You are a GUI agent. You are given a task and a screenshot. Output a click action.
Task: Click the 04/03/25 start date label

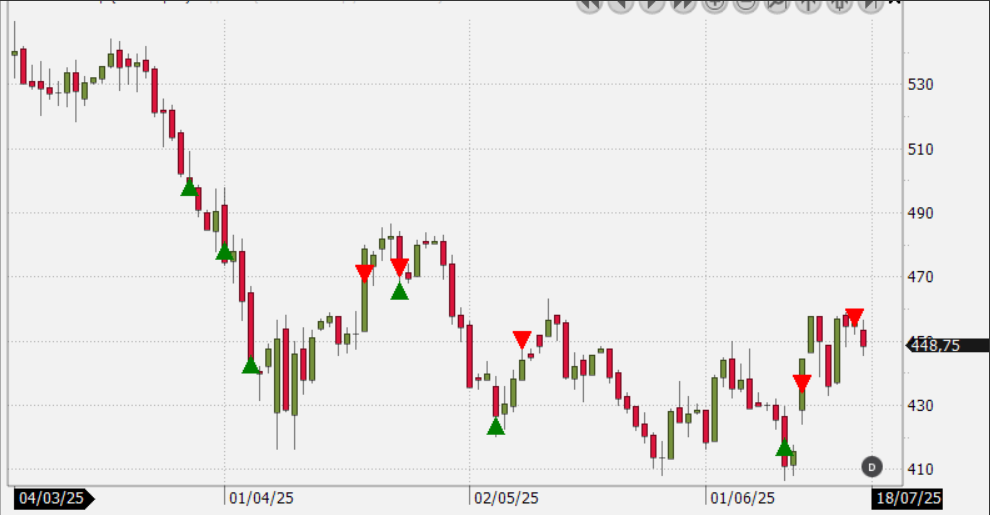(x=53, y=498)
